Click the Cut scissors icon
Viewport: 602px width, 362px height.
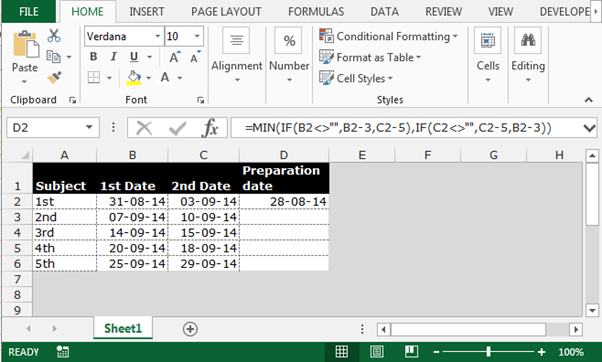[54, 36]
